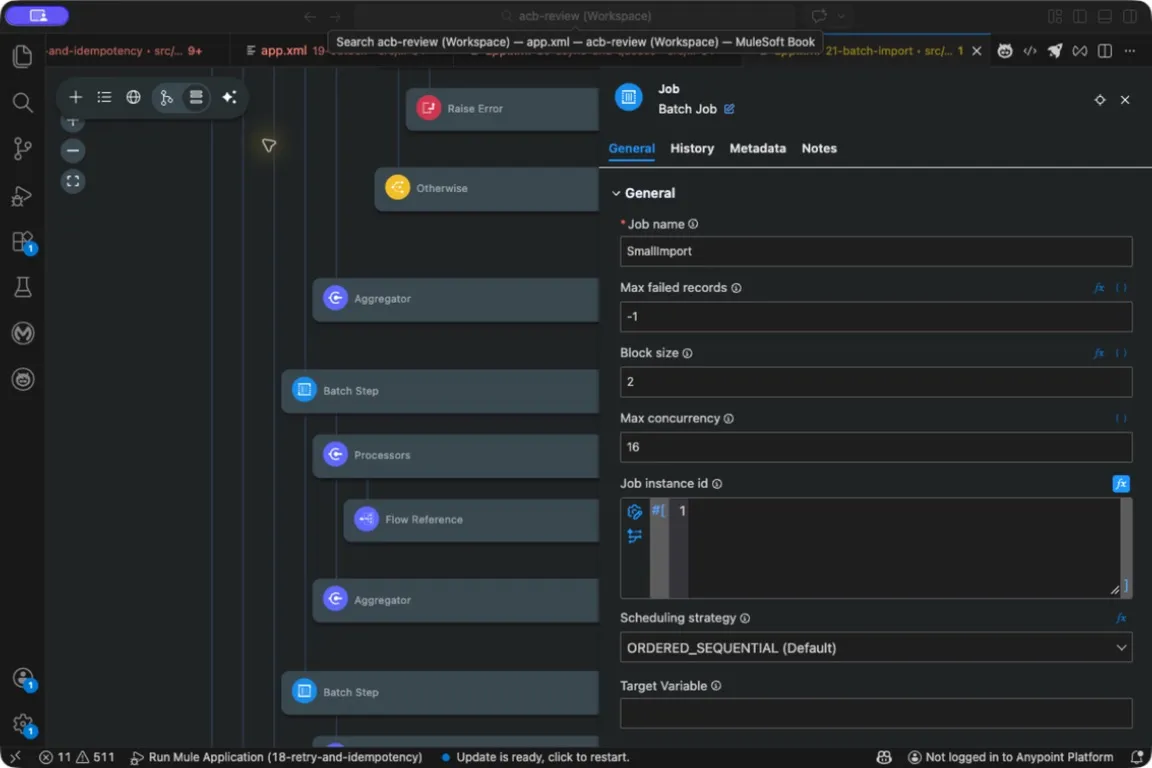Open the Manage gear menu

[x=23, y=725]
